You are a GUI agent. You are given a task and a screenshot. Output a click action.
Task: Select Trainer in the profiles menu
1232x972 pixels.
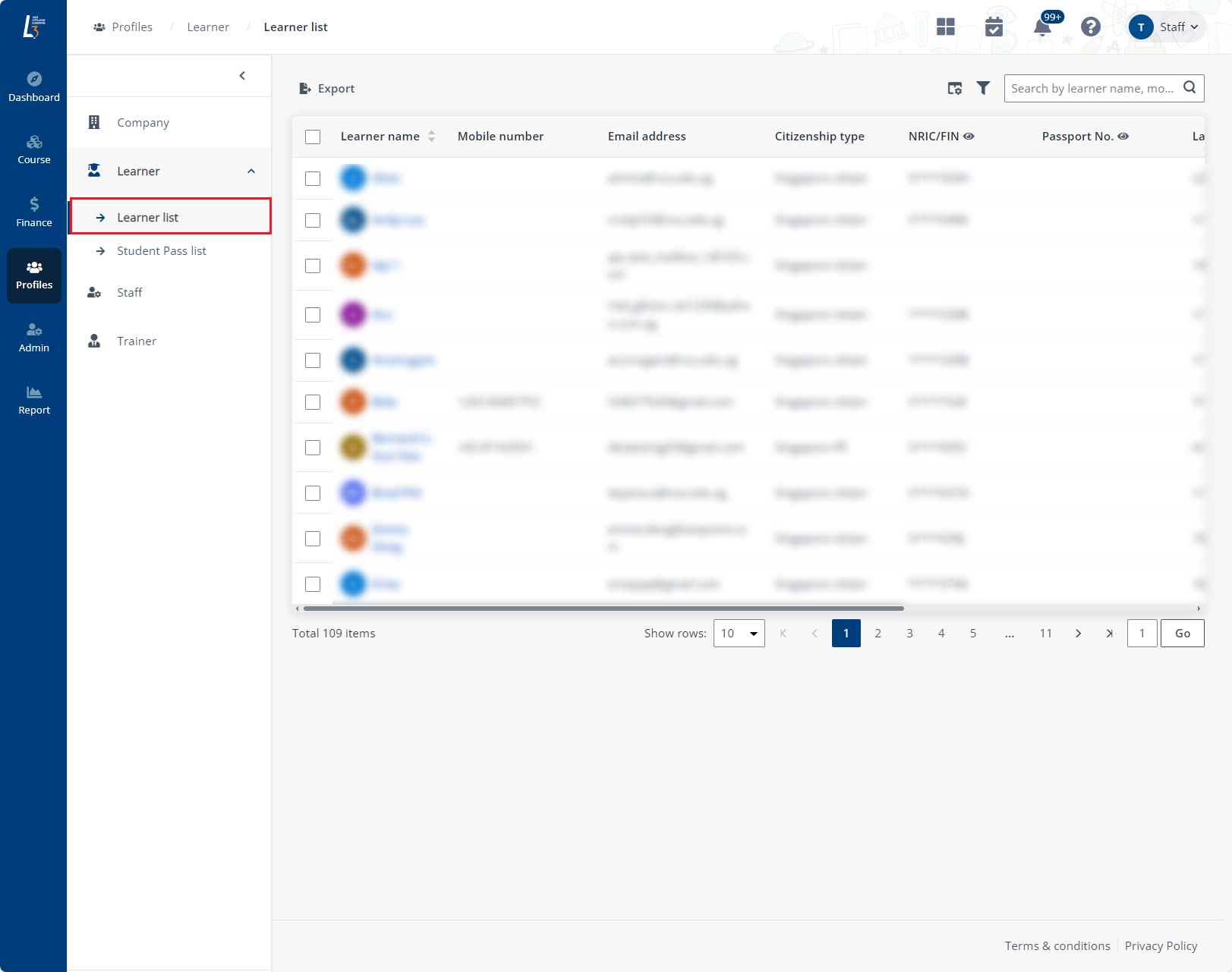point(137,341)
